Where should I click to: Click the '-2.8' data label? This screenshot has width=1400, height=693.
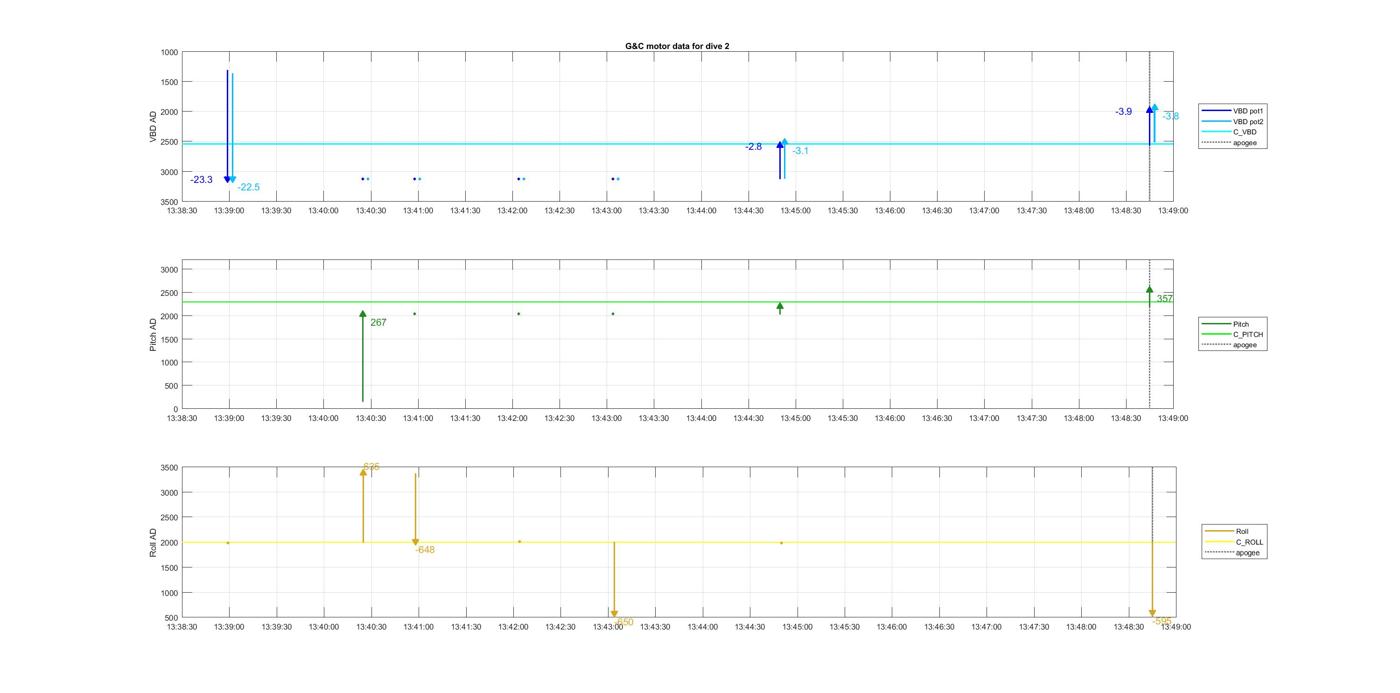coord(753,147)
